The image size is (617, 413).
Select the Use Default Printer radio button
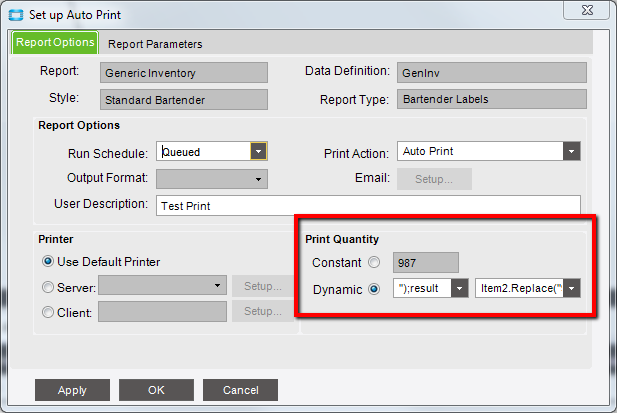[48, 262]
